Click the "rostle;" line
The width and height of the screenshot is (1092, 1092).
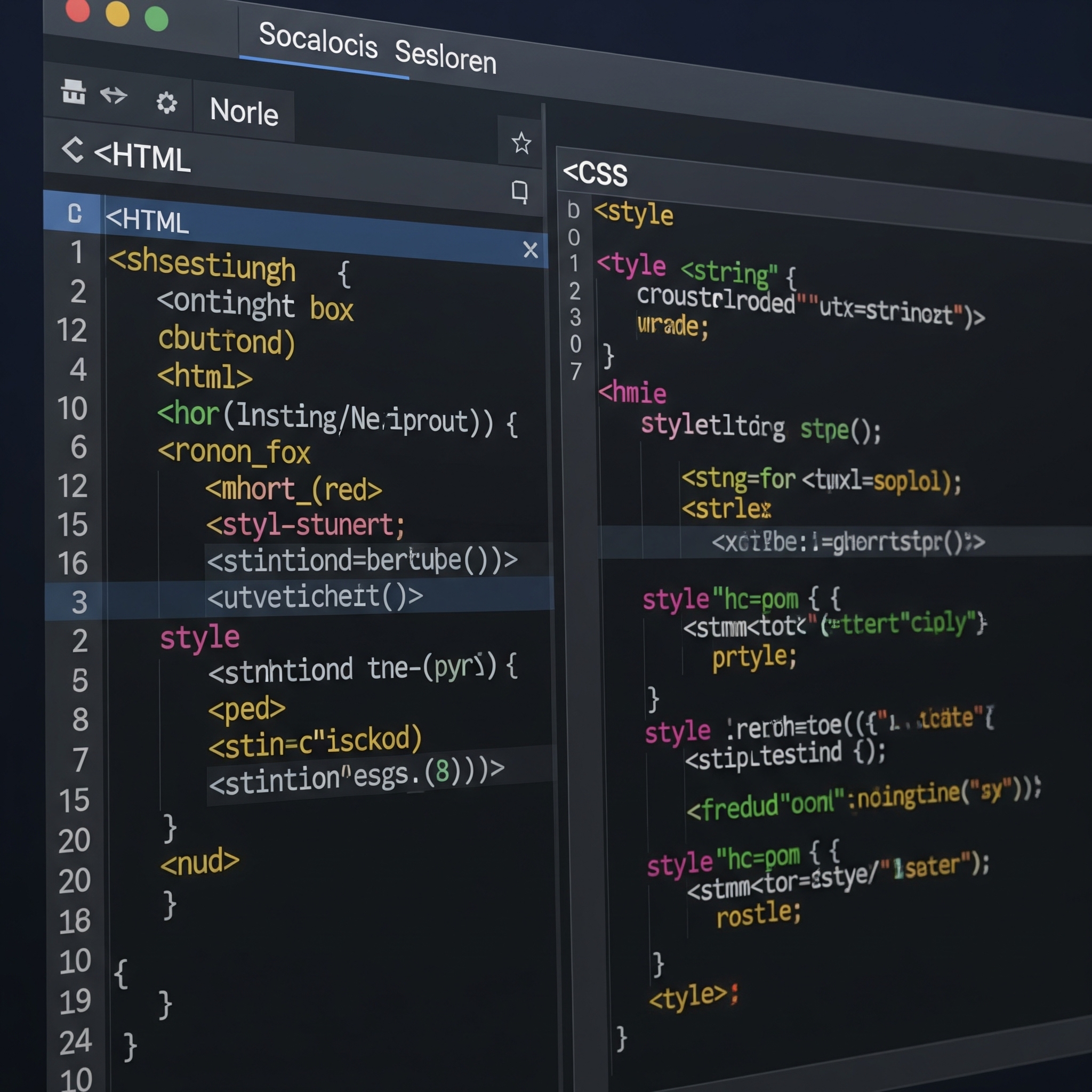pyautogui.click(x=759, y=914)
